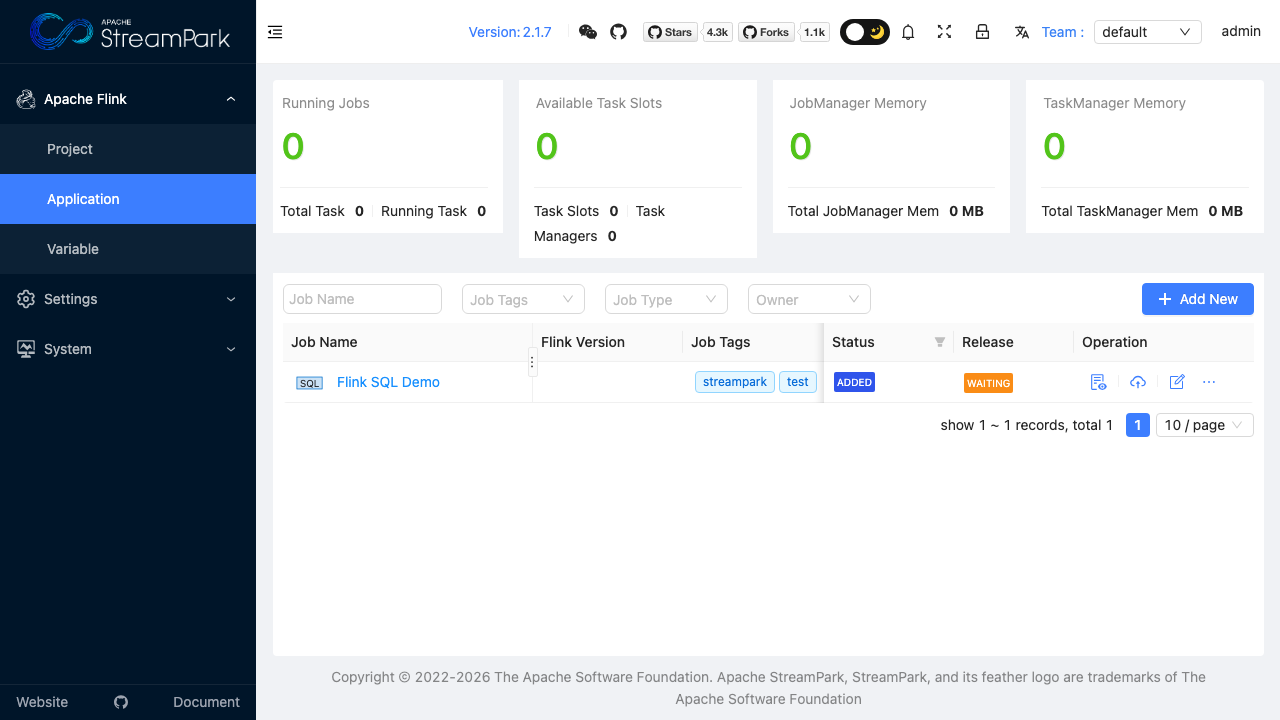Open the Owner filter dropdown
The height and width of the screenshot is (720, 1280).
(809, 299)
